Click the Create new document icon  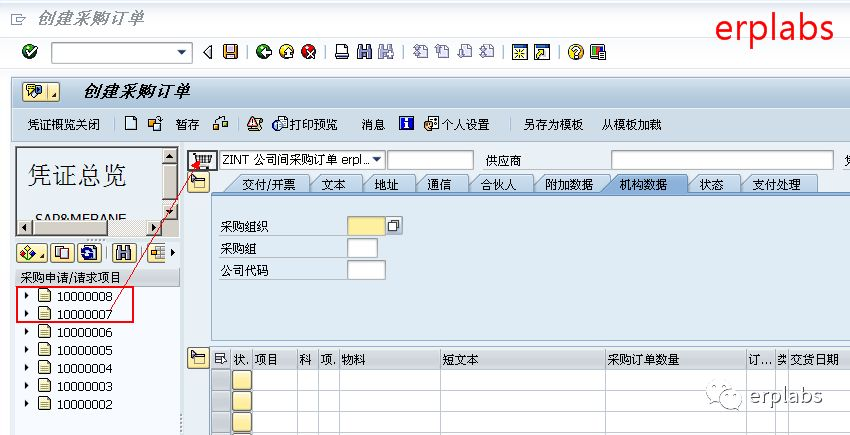(131, 124)
